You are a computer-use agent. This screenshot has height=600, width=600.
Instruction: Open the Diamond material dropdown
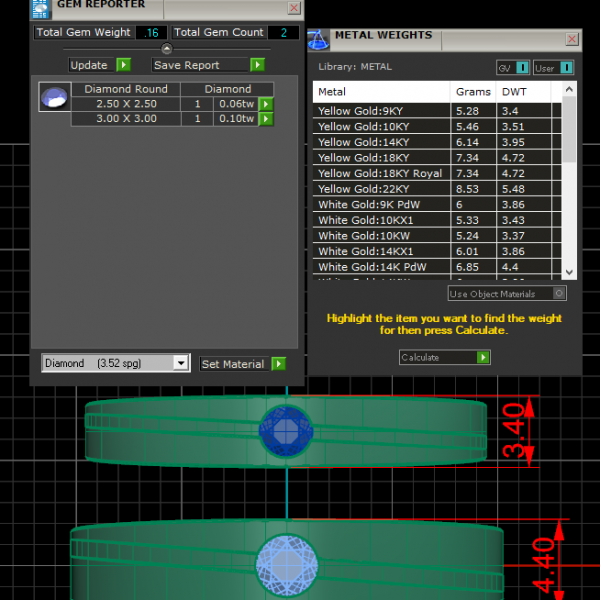181,364
